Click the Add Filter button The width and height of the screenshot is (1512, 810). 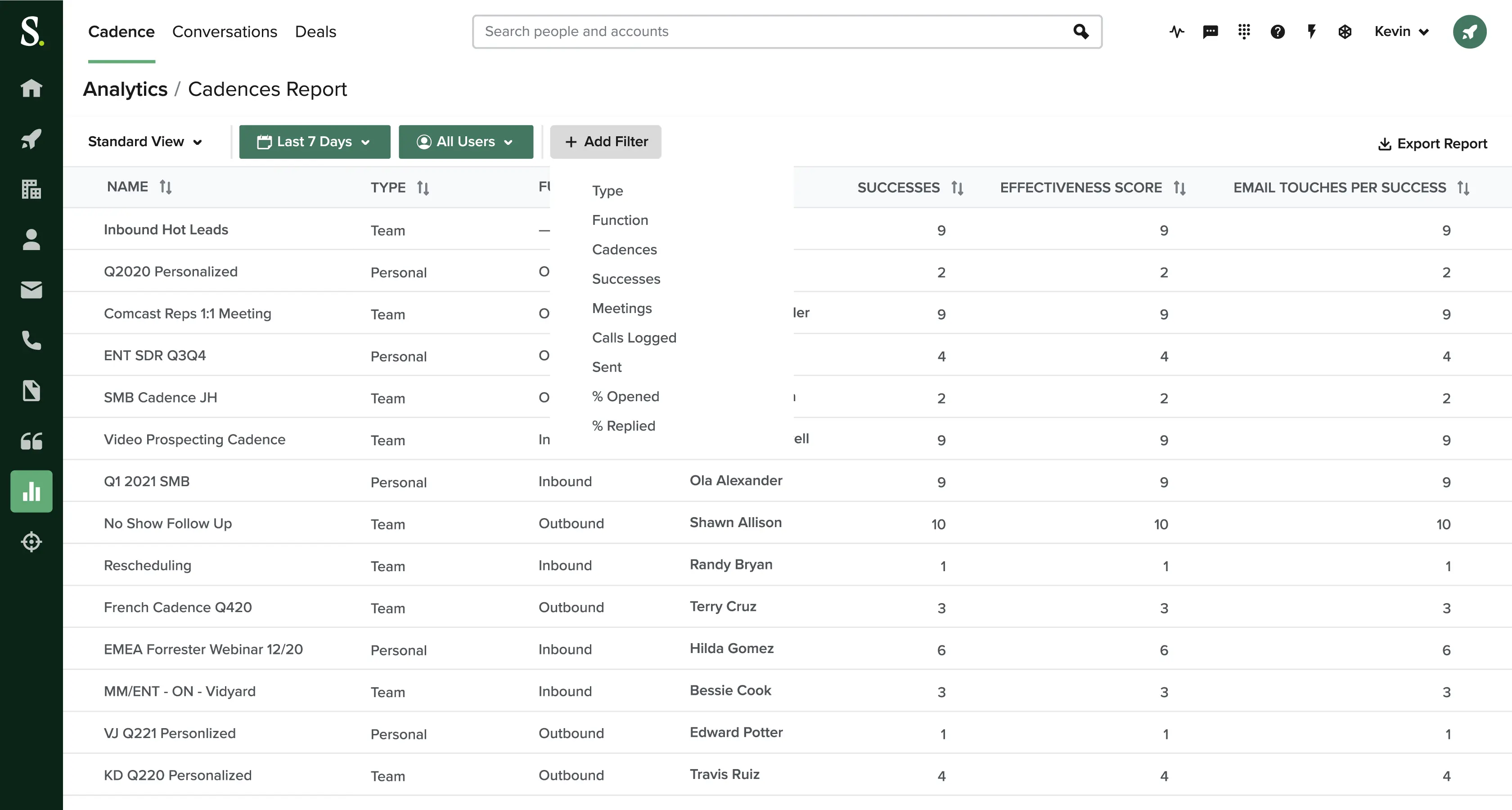tap(605, 141)
